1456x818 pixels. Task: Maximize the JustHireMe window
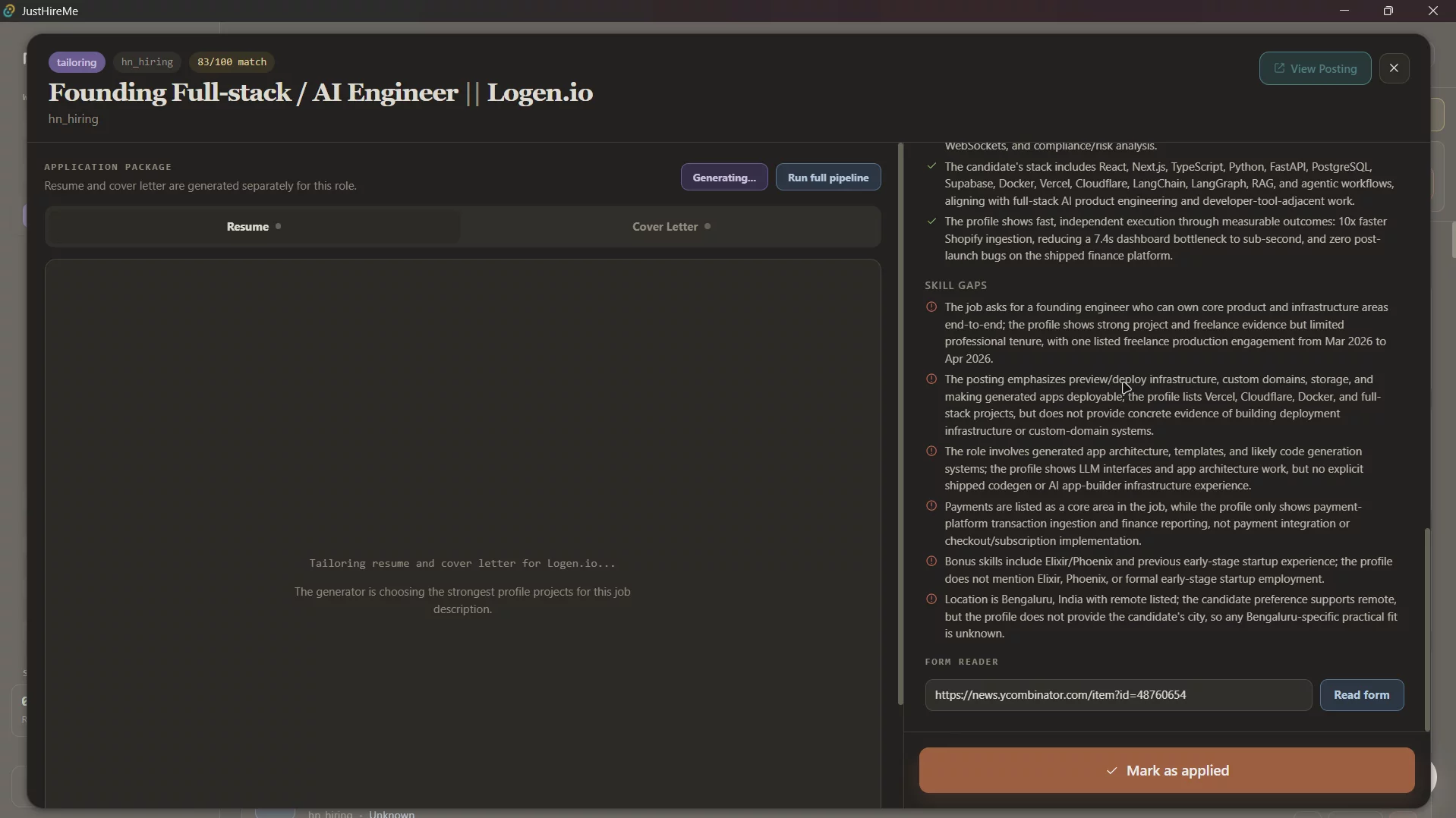coord(1388,11)
